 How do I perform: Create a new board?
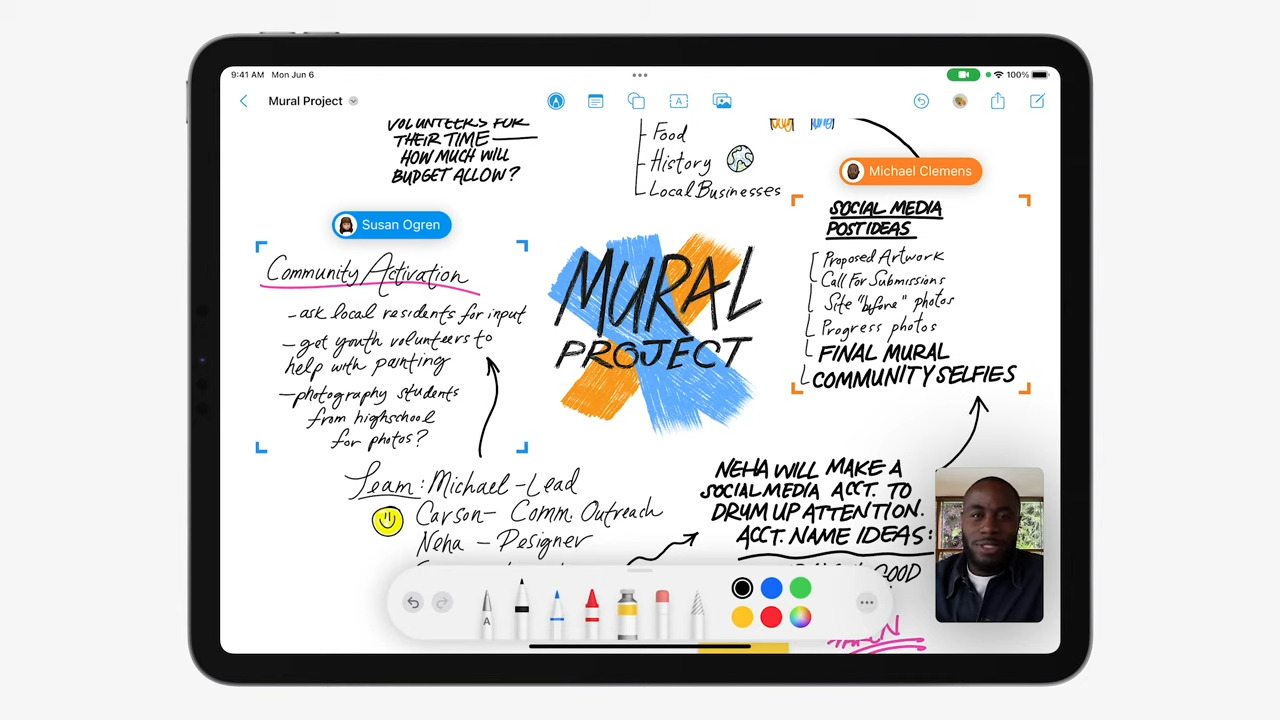1037,101
